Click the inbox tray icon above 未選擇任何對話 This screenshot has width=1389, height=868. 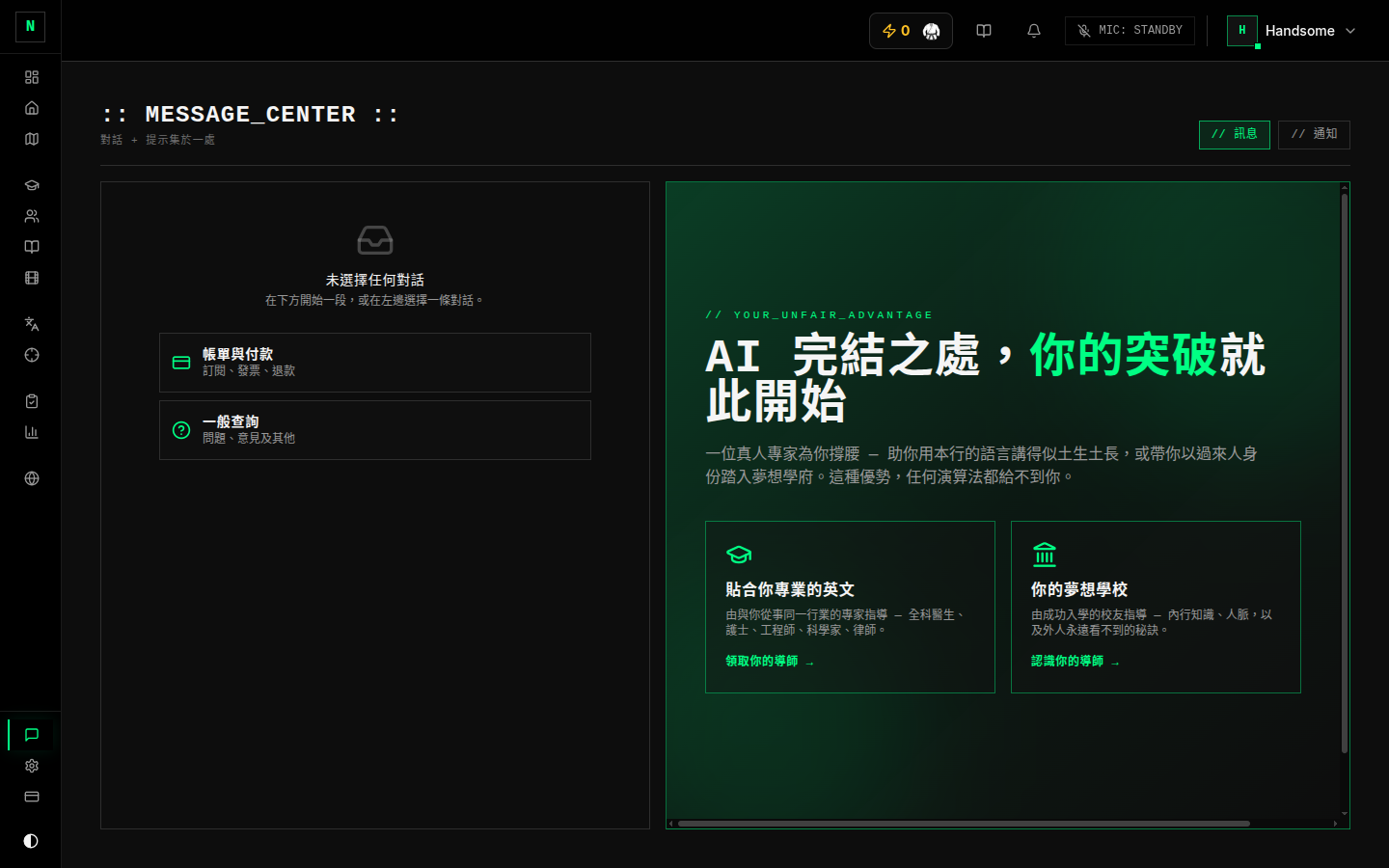click(x=375, y=240)
